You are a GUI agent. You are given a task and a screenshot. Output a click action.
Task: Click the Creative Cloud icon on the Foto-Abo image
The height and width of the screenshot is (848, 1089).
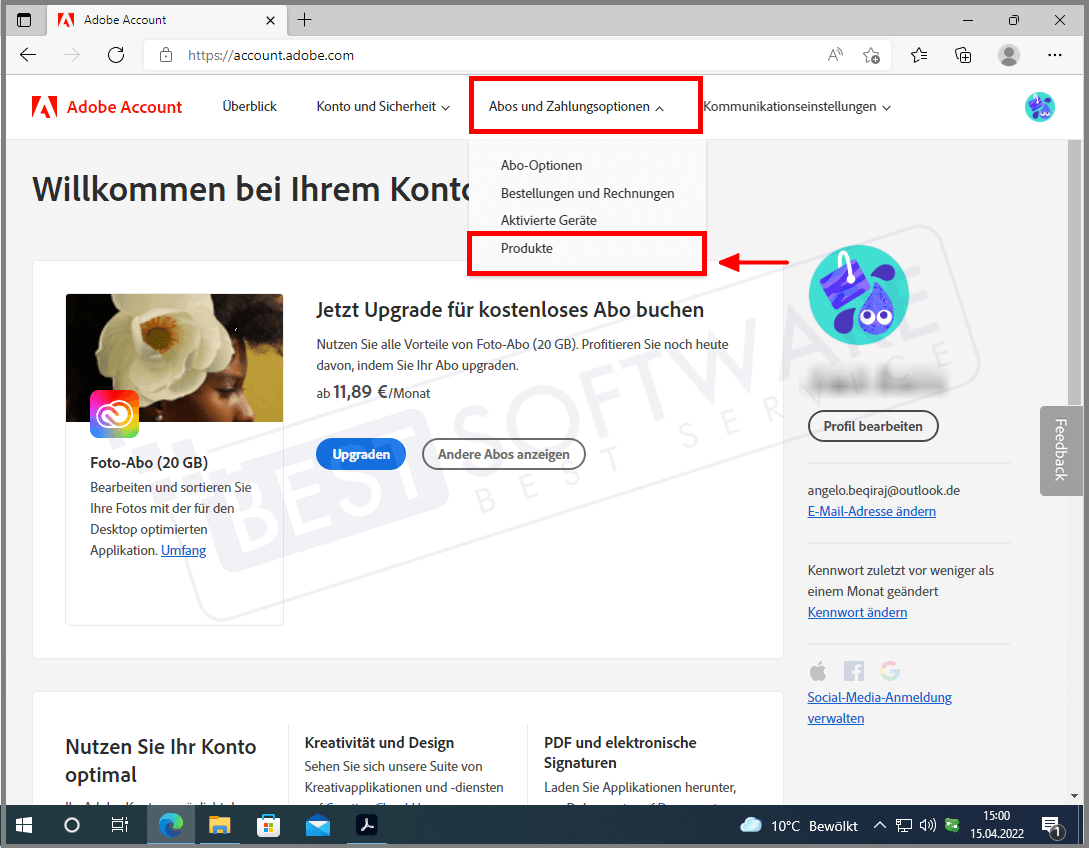click(114, 413)
